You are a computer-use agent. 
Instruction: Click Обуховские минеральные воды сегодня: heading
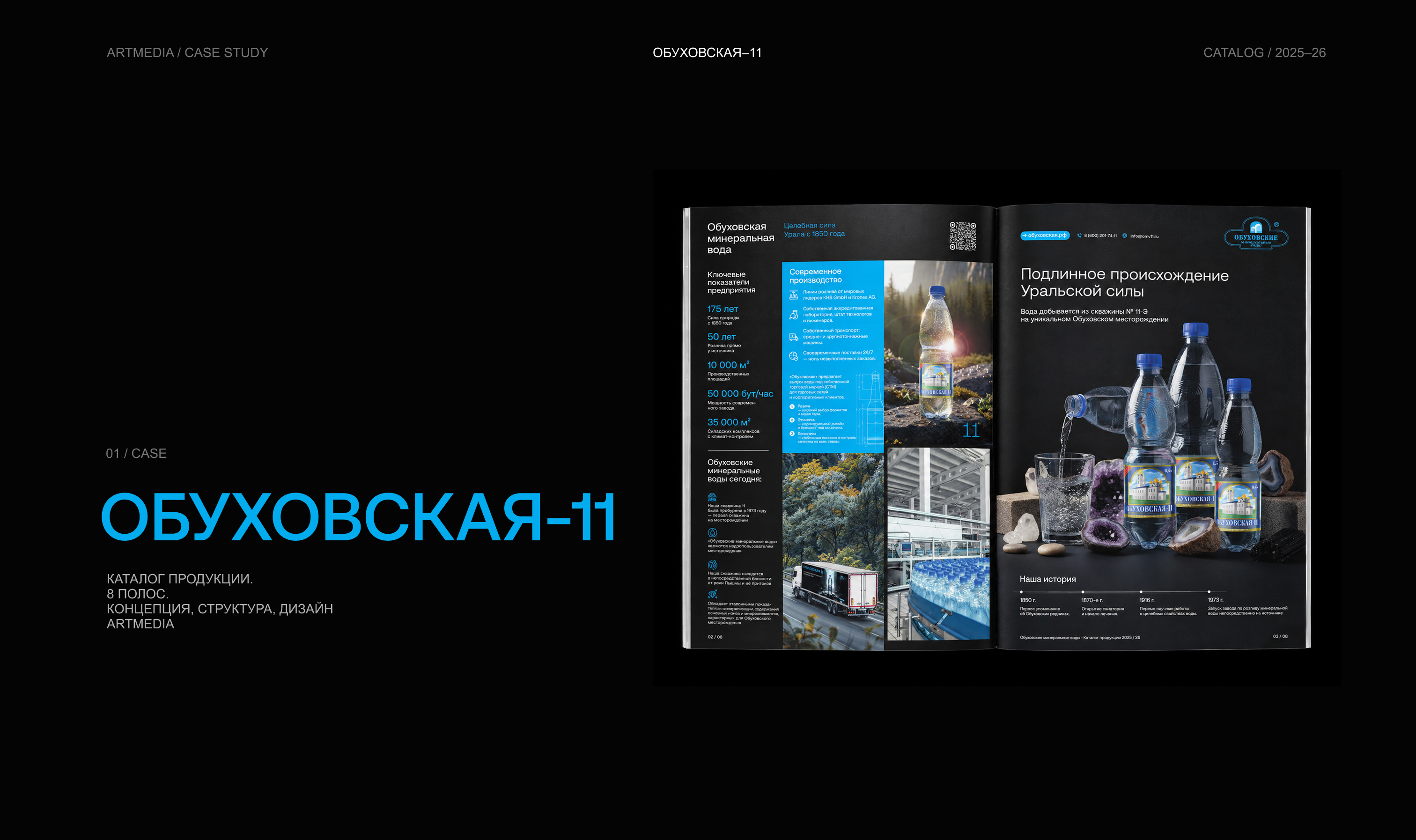[x=734, y=471]
